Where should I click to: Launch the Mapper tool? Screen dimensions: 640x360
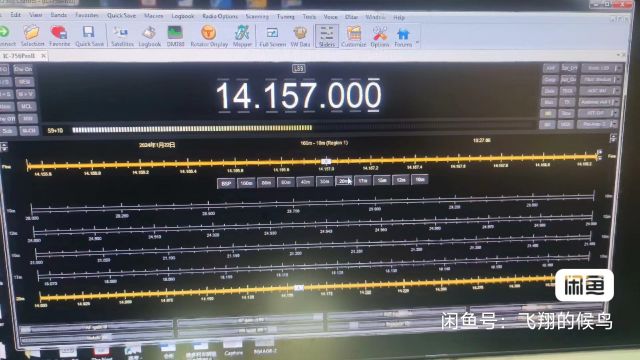point(242,36)
